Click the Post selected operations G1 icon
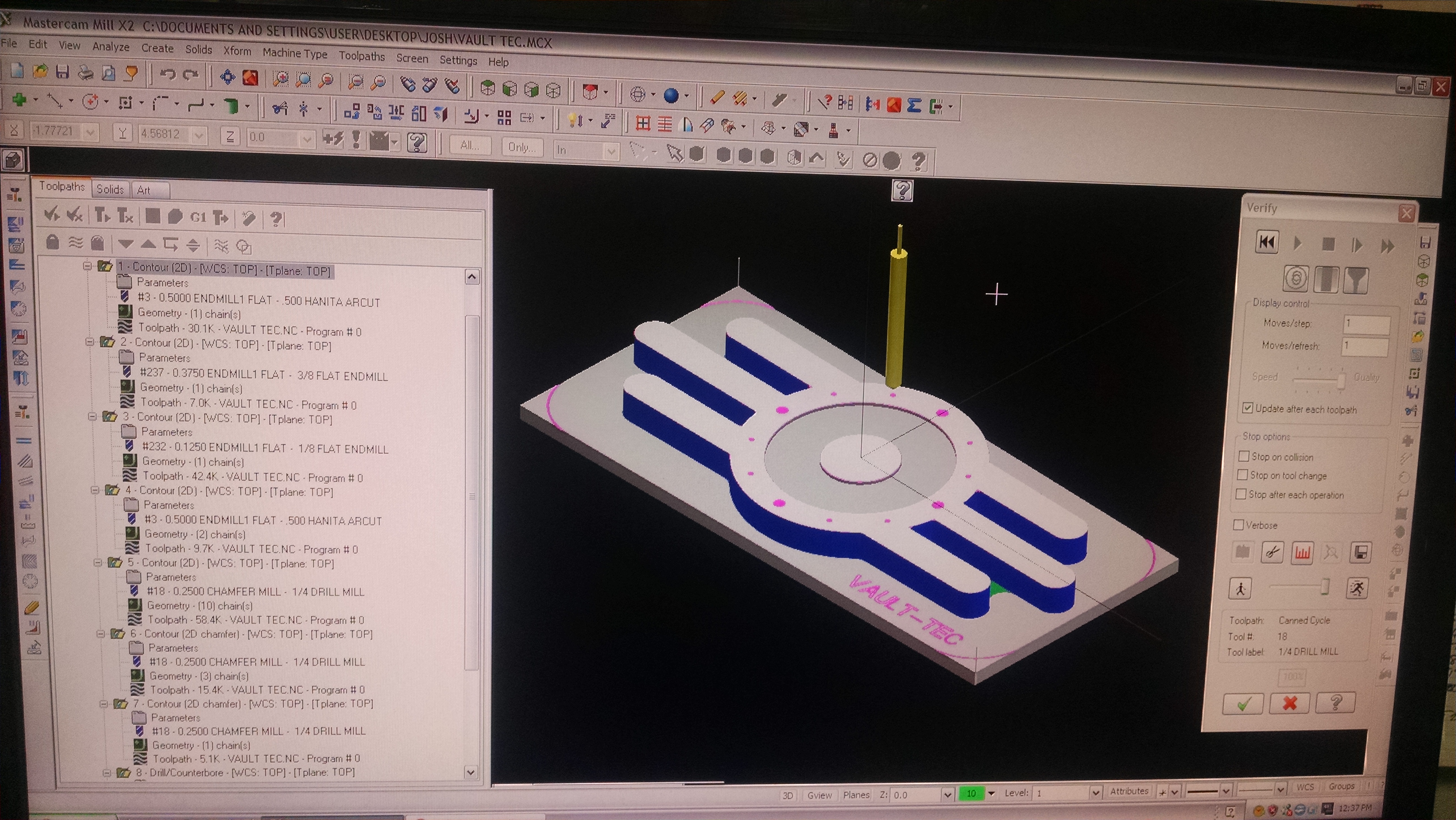 click(x=198, y=217)
